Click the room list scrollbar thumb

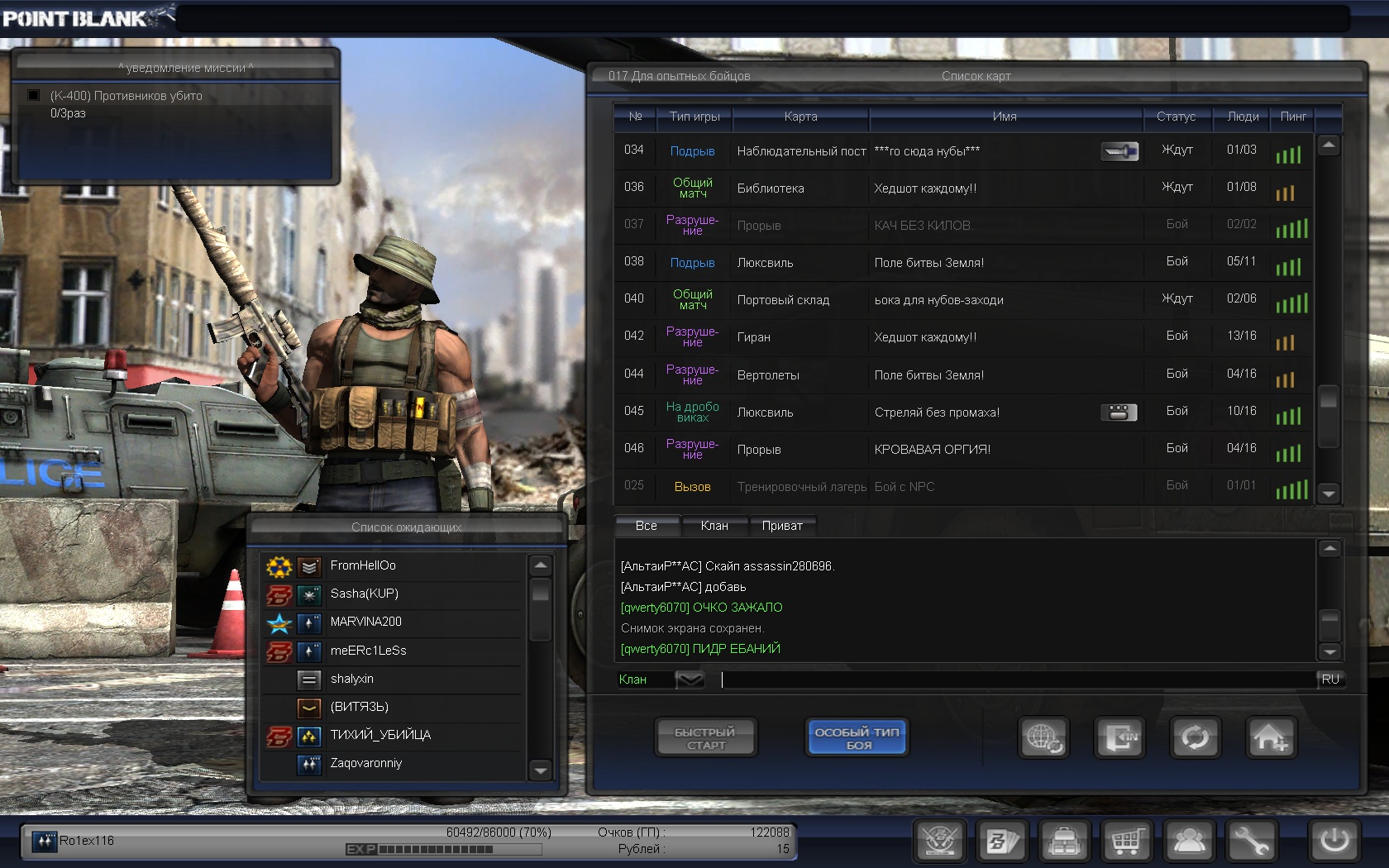pyautogui.click(x=1328, y=416)
